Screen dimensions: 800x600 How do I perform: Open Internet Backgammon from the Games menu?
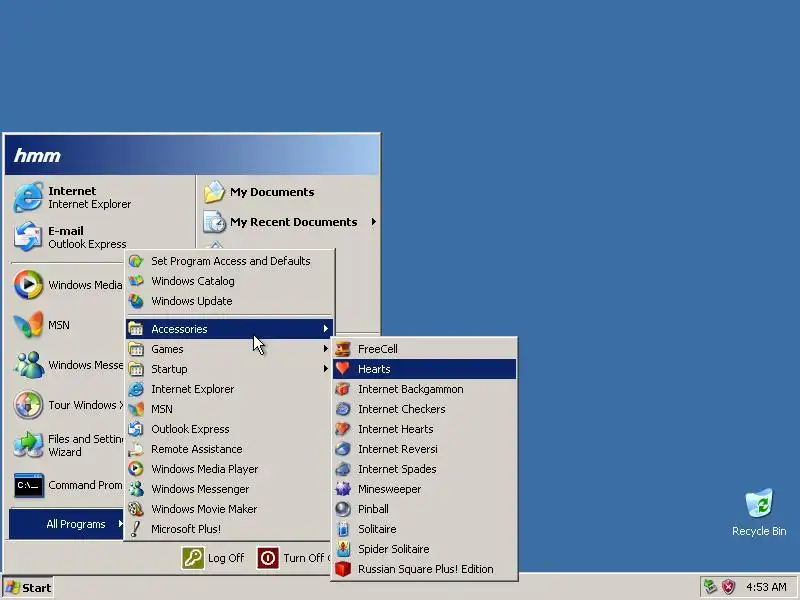coord(424,389)
